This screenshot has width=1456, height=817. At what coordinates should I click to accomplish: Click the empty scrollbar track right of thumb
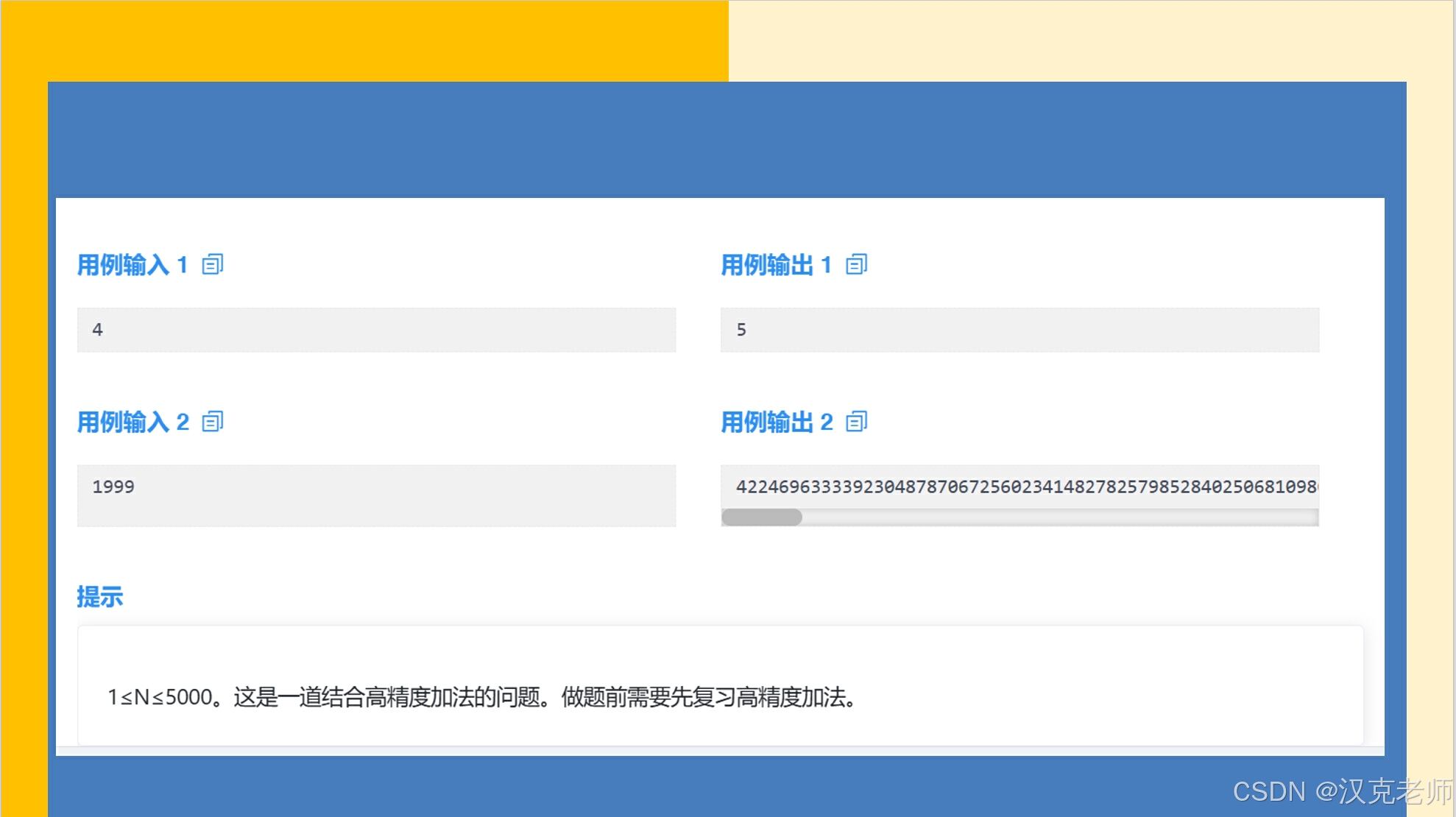pos(1060,517)
